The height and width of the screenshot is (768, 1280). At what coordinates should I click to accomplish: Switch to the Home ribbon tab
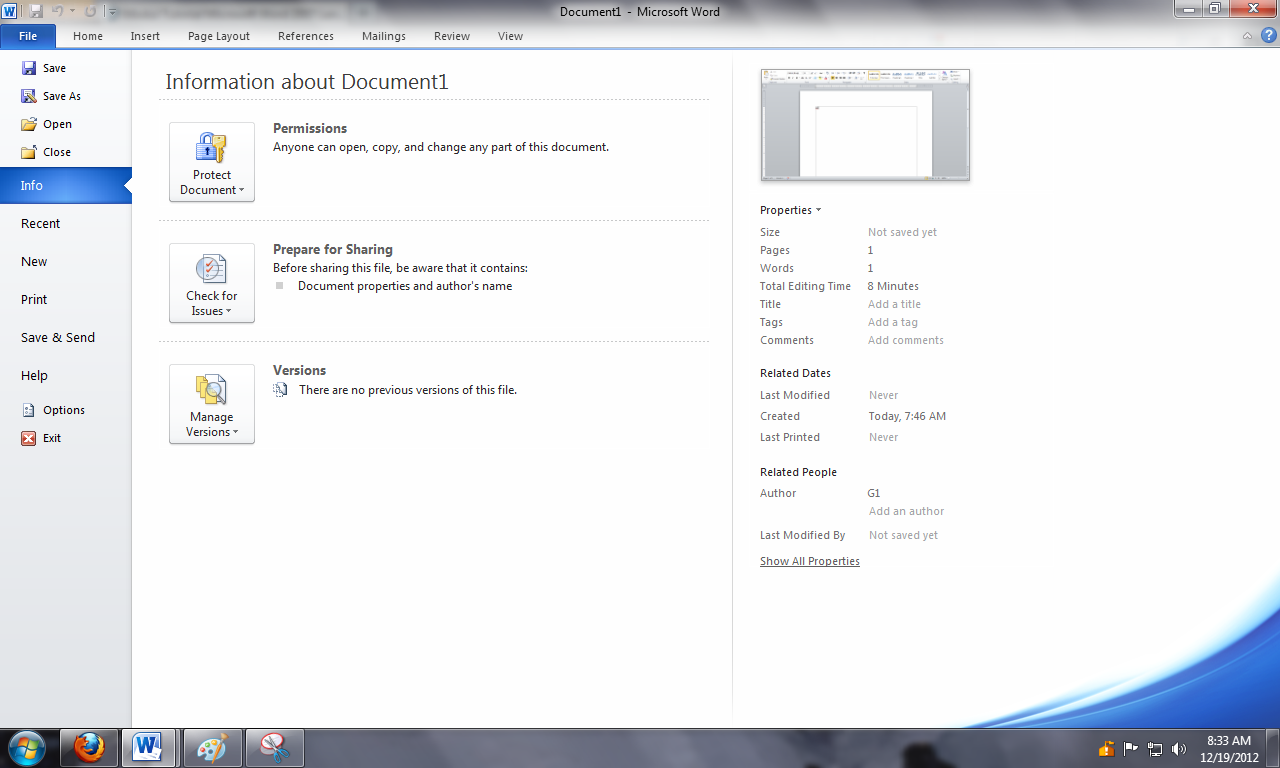(88, 36)
